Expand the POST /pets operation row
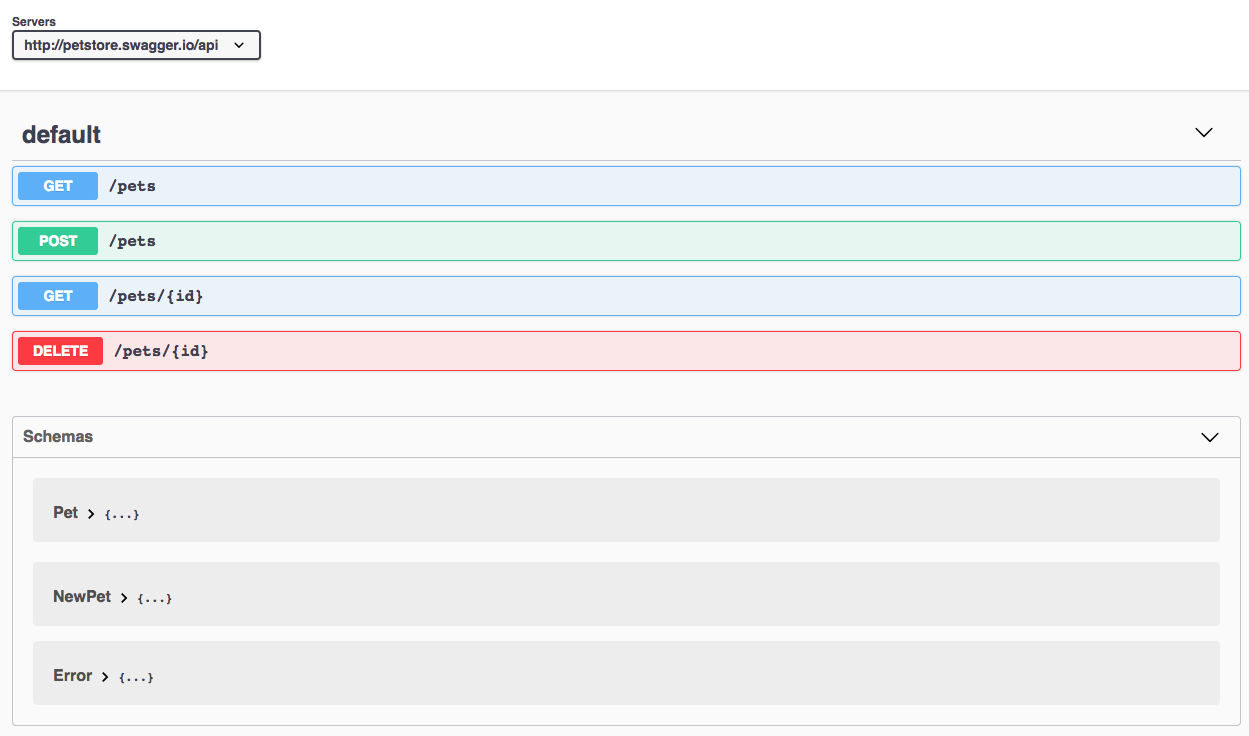This screenshot has width=1249, height=736. click(x=626, y=241)
